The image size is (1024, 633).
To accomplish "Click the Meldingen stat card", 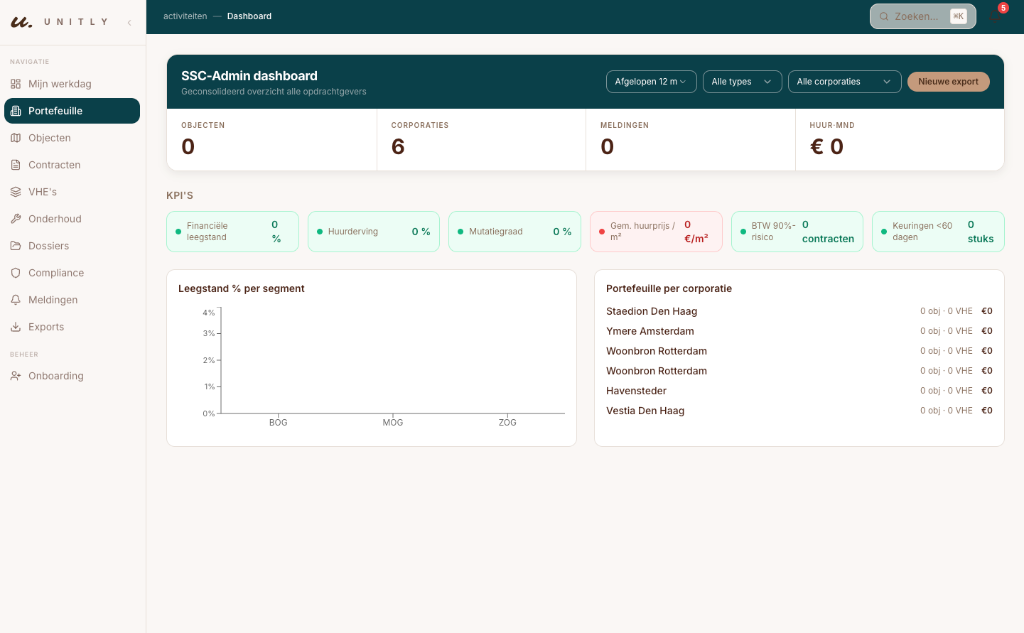I will point(690,140).
